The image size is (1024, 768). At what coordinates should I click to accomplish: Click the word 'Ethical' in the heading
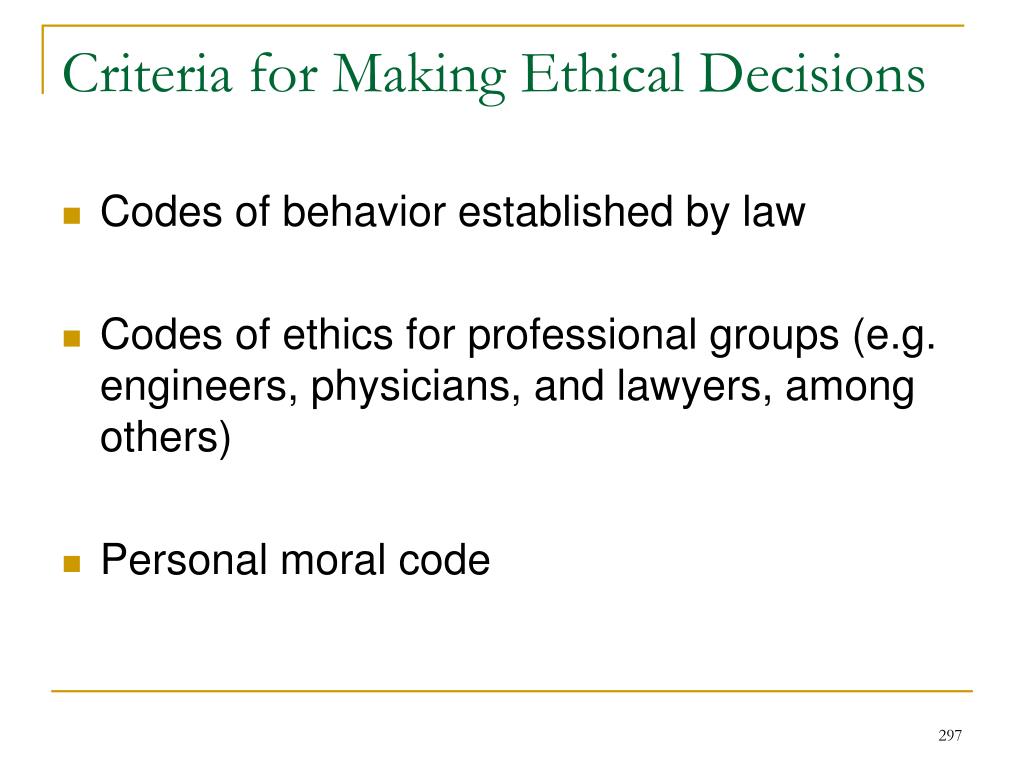click(601, 74)
